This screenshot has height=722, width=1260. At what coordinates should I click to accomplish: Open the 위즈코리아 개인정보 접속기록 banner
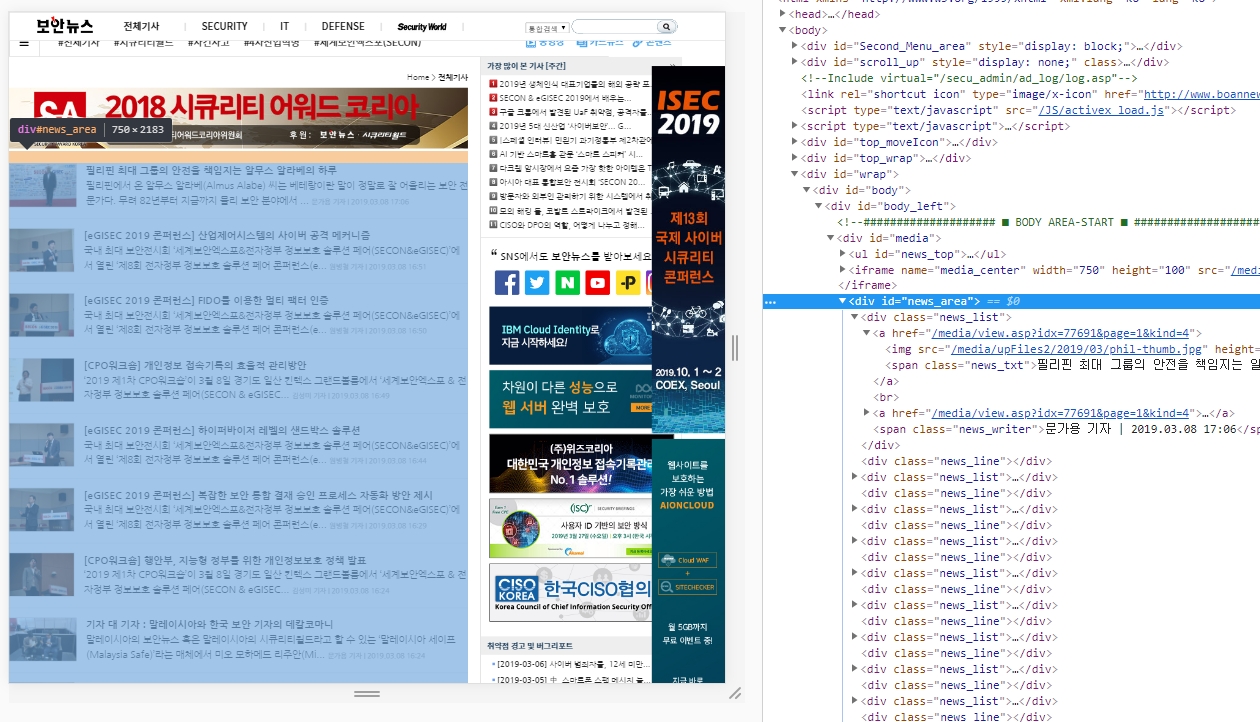[x=570, y=463]
